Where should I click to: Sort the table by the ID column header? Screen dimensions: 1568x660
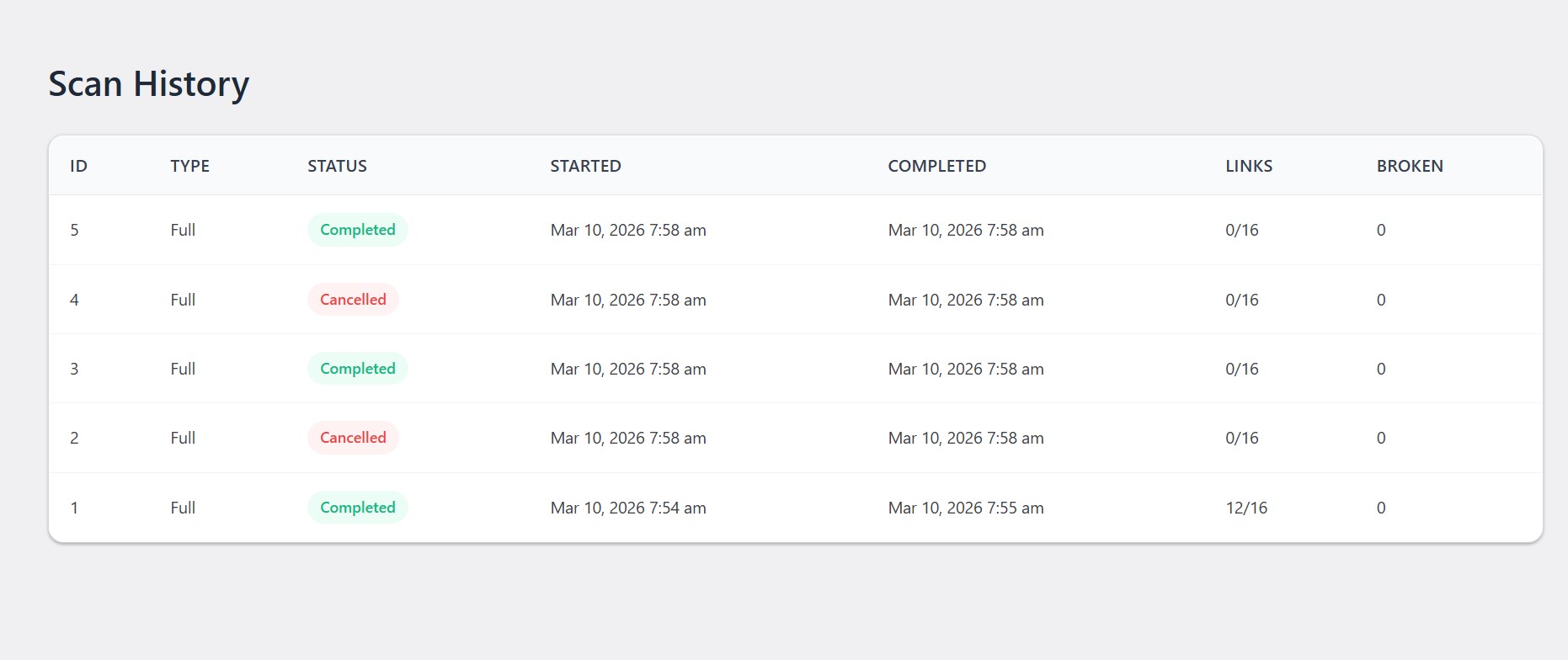(x=78, y=166)
